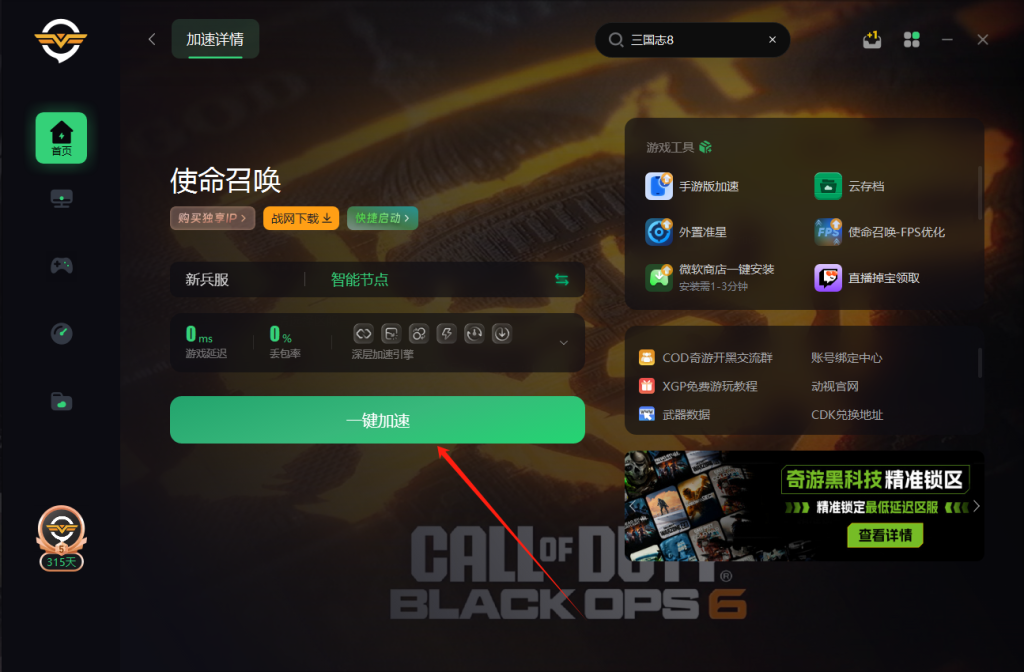Open the 外置准星 crosshair tool
The height and width of the screenshot is (672, 1024).
pos(686,232)
